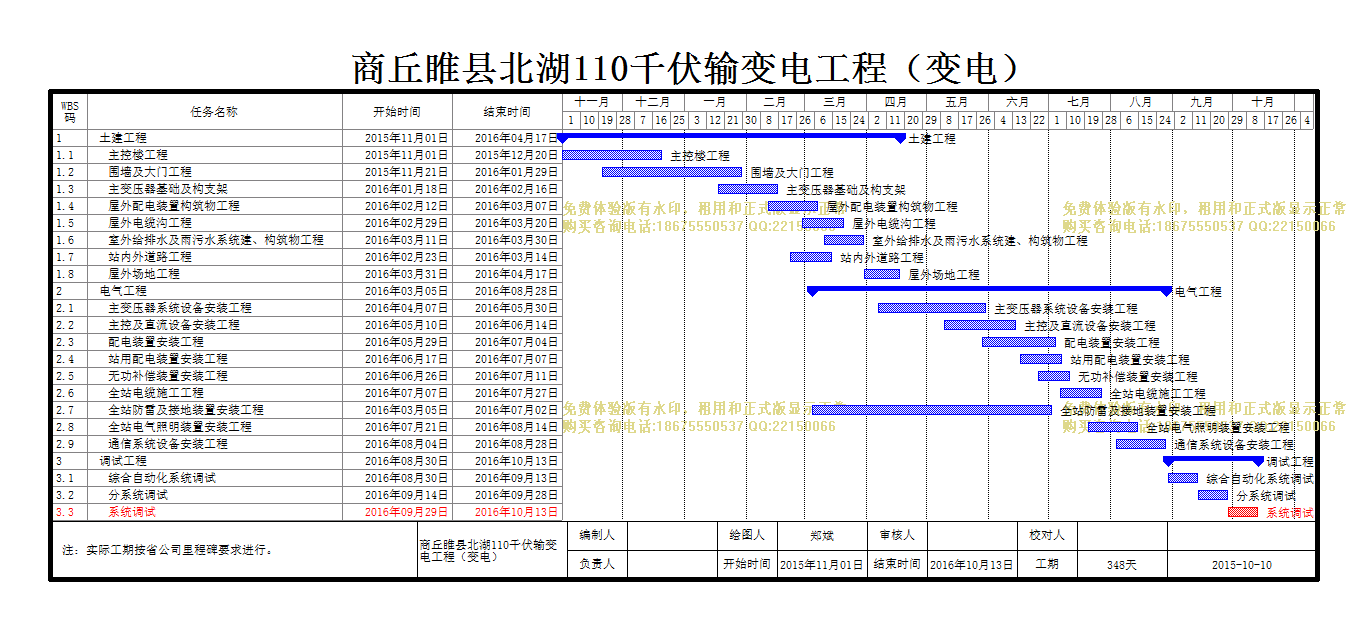Click the 郑斌 drafter name cell
Screen dimensions: 1366x628
pos(822,535)
